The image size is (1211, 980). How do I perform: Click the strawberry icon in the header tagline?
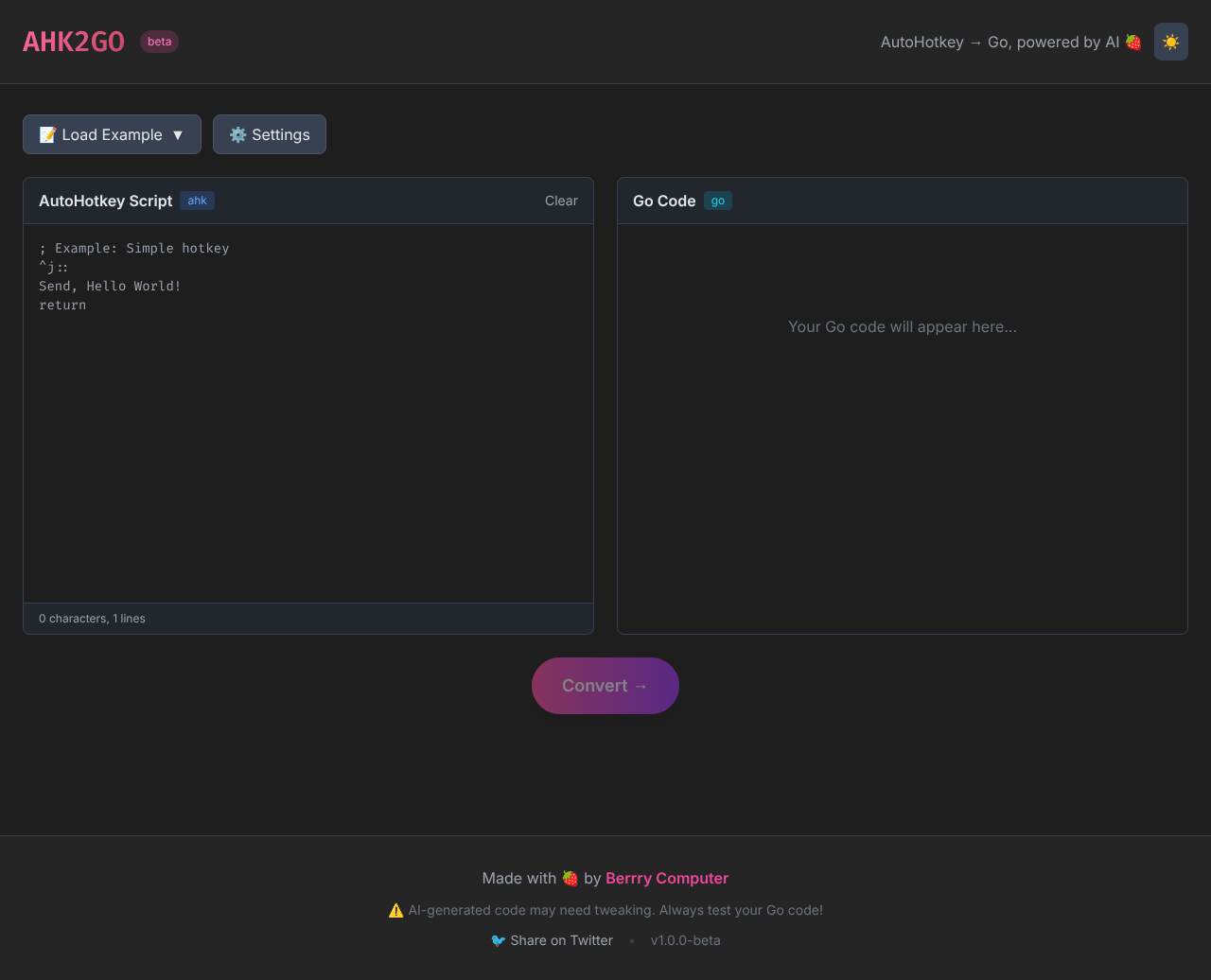(1133, 42)
